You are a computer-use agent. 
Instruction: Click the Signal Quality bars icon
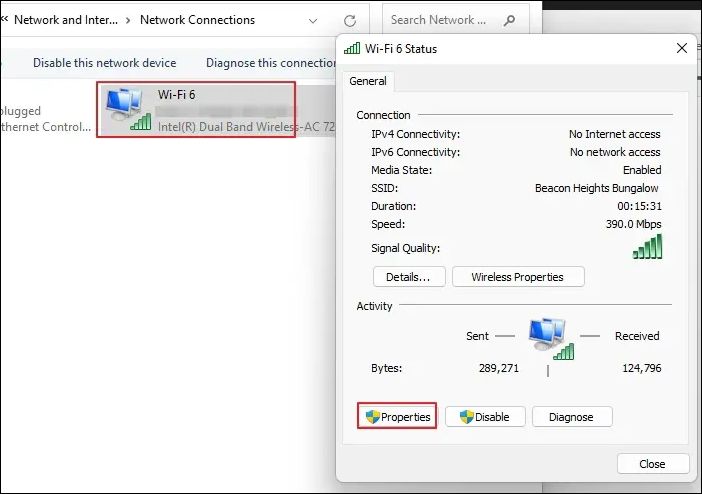click(x=647, y=247)
